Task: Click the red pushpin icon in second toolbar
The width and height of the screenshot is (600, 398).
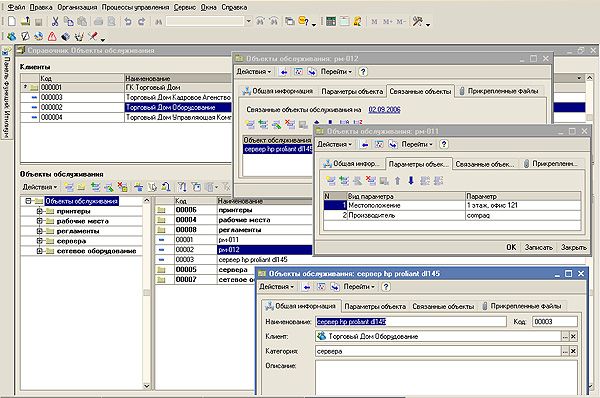Action: 93,37
